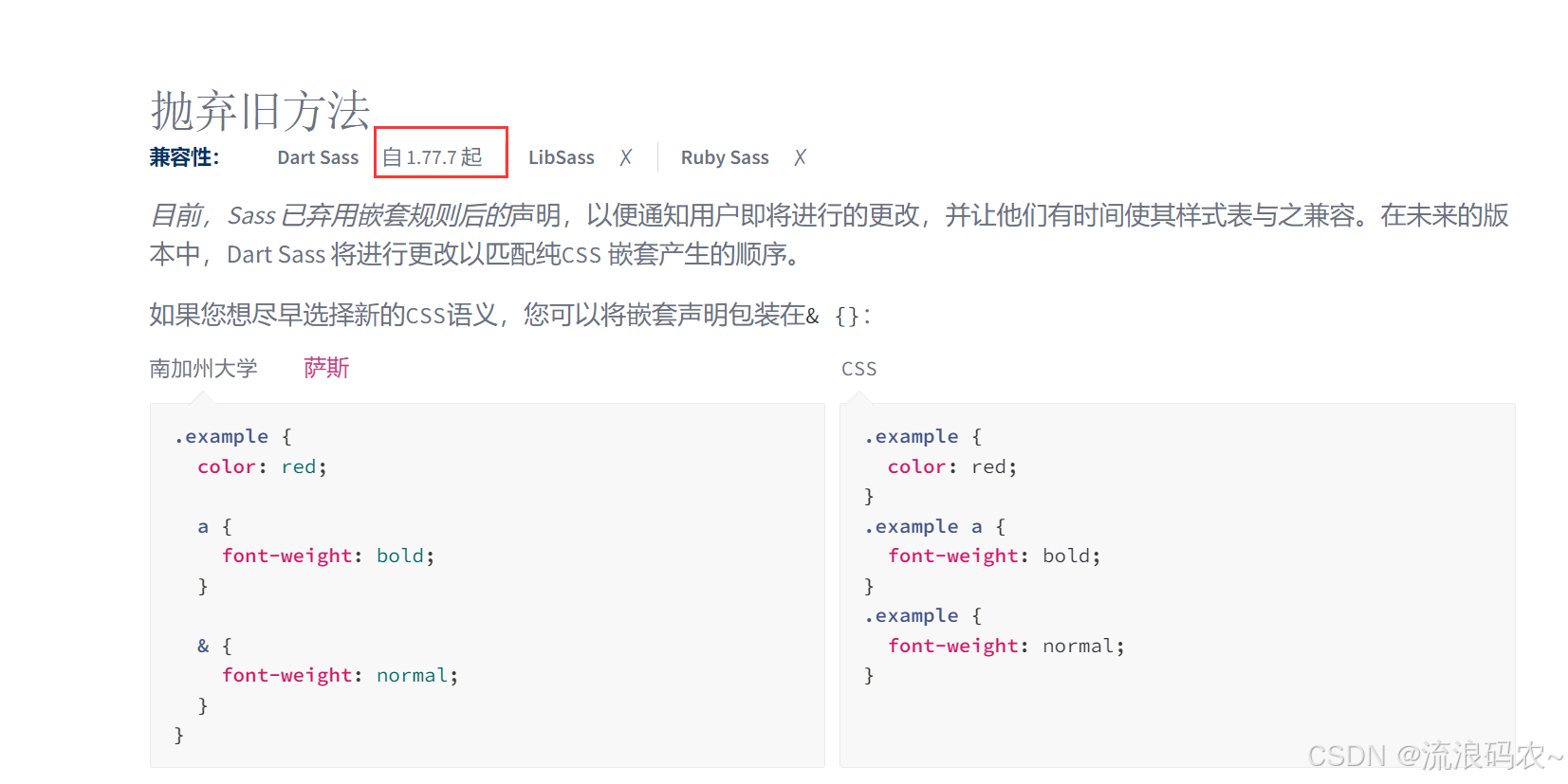Click the CSS output label
This screenshot has width=1568, height=784.
click(x=859, y=369)
